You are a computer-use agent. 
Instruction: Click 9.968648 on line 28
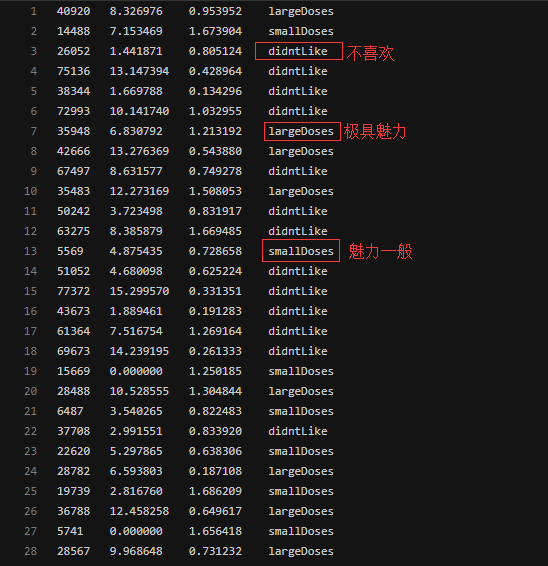pyautogui.click(x=136, y=551)
